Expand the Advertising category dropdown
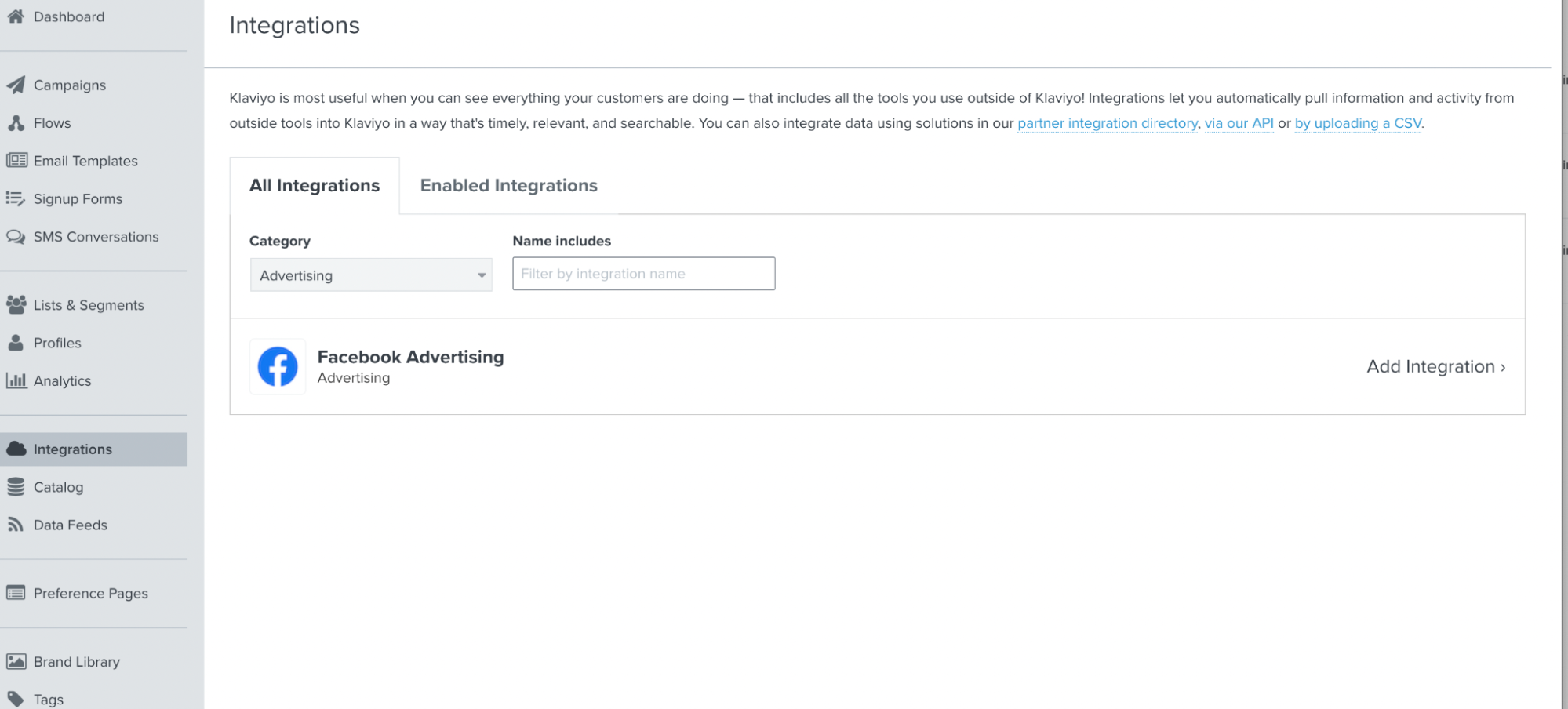Image resolution: width=1568 pixels, height=709 pixels. (371, 275)
